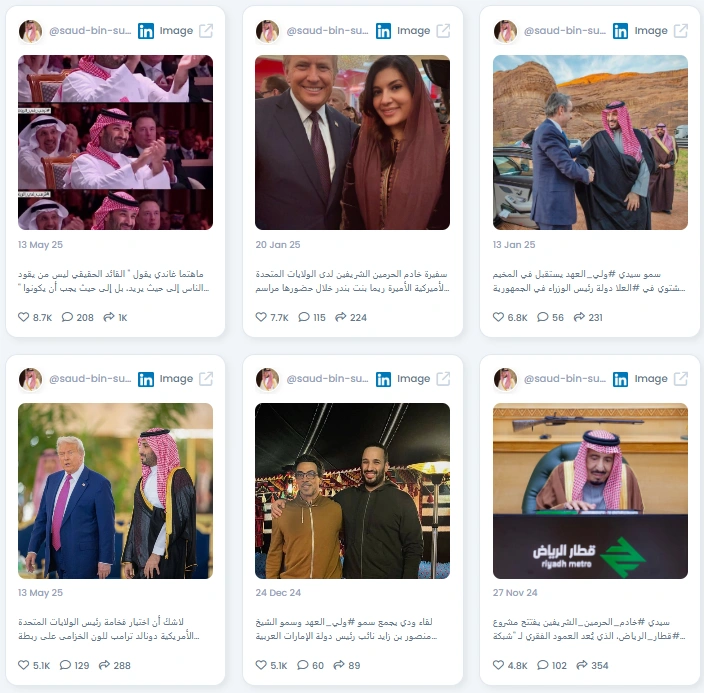Open the image of two men in tent
This screenshot has width=704, height=693.
(x=352, y=491)
